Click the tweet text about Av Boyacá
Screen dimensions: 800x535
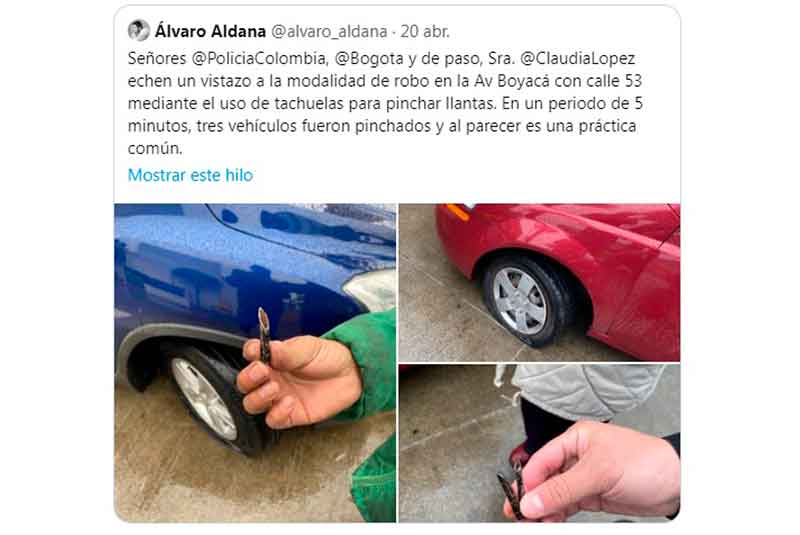pyautogui.click(x=385, y=103)
